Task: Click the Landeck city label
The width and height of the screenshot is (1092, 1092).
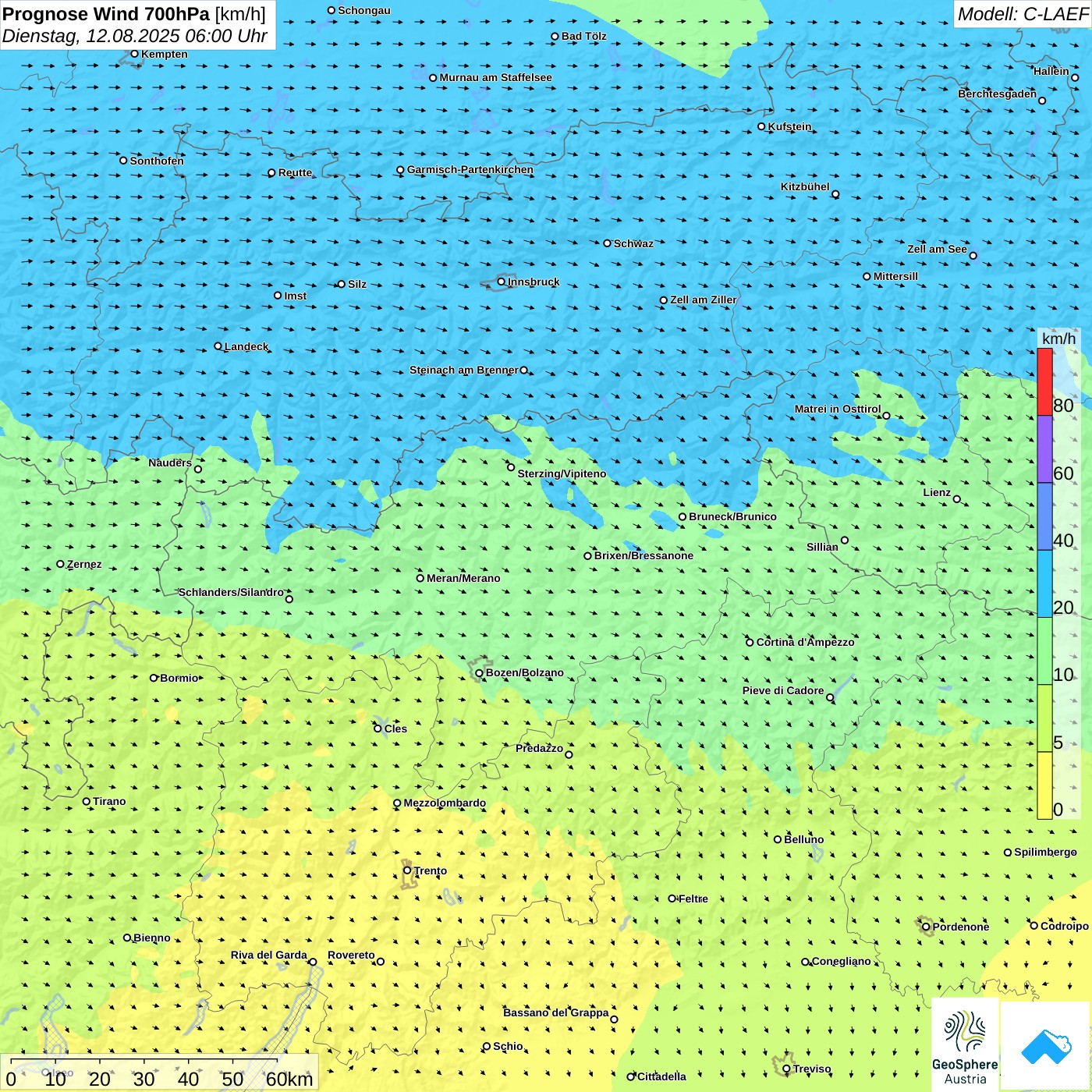Action: pyautogui.click(x=246, y=346)
